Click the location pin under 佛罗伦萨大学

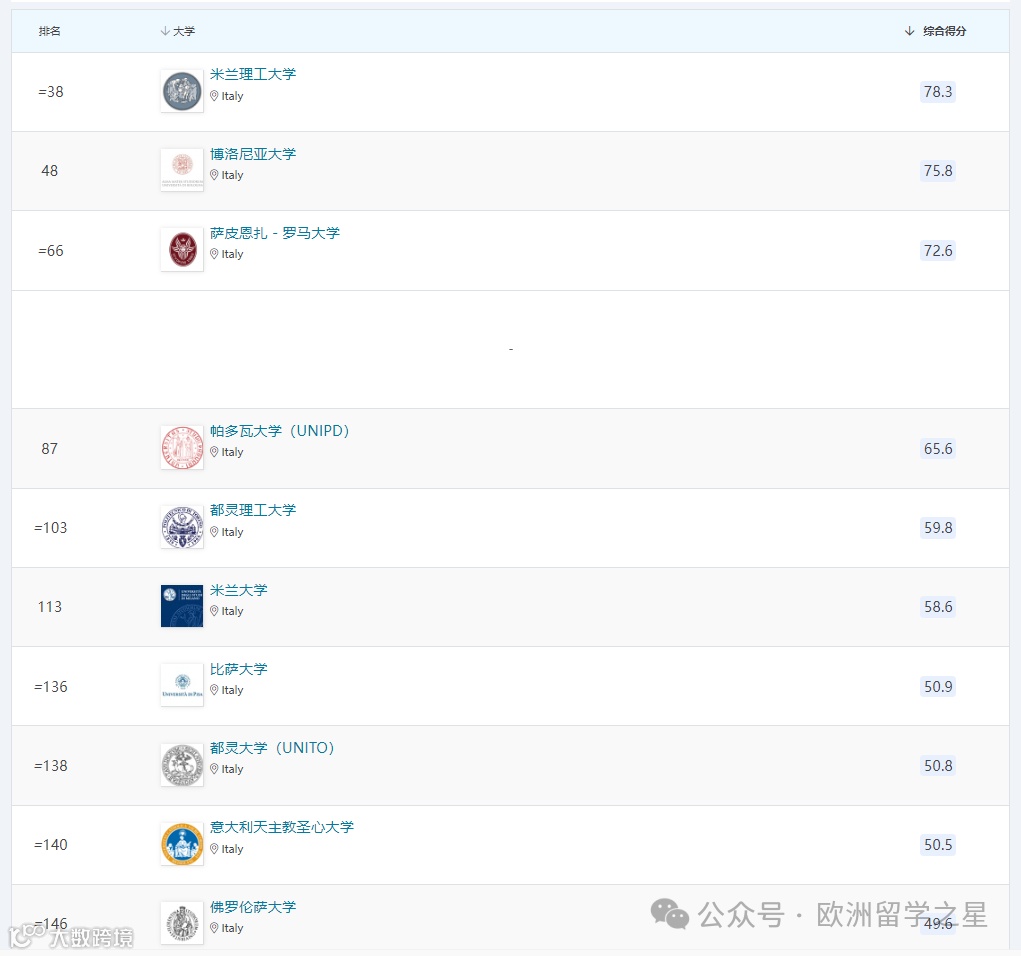(x=214, y=927)
